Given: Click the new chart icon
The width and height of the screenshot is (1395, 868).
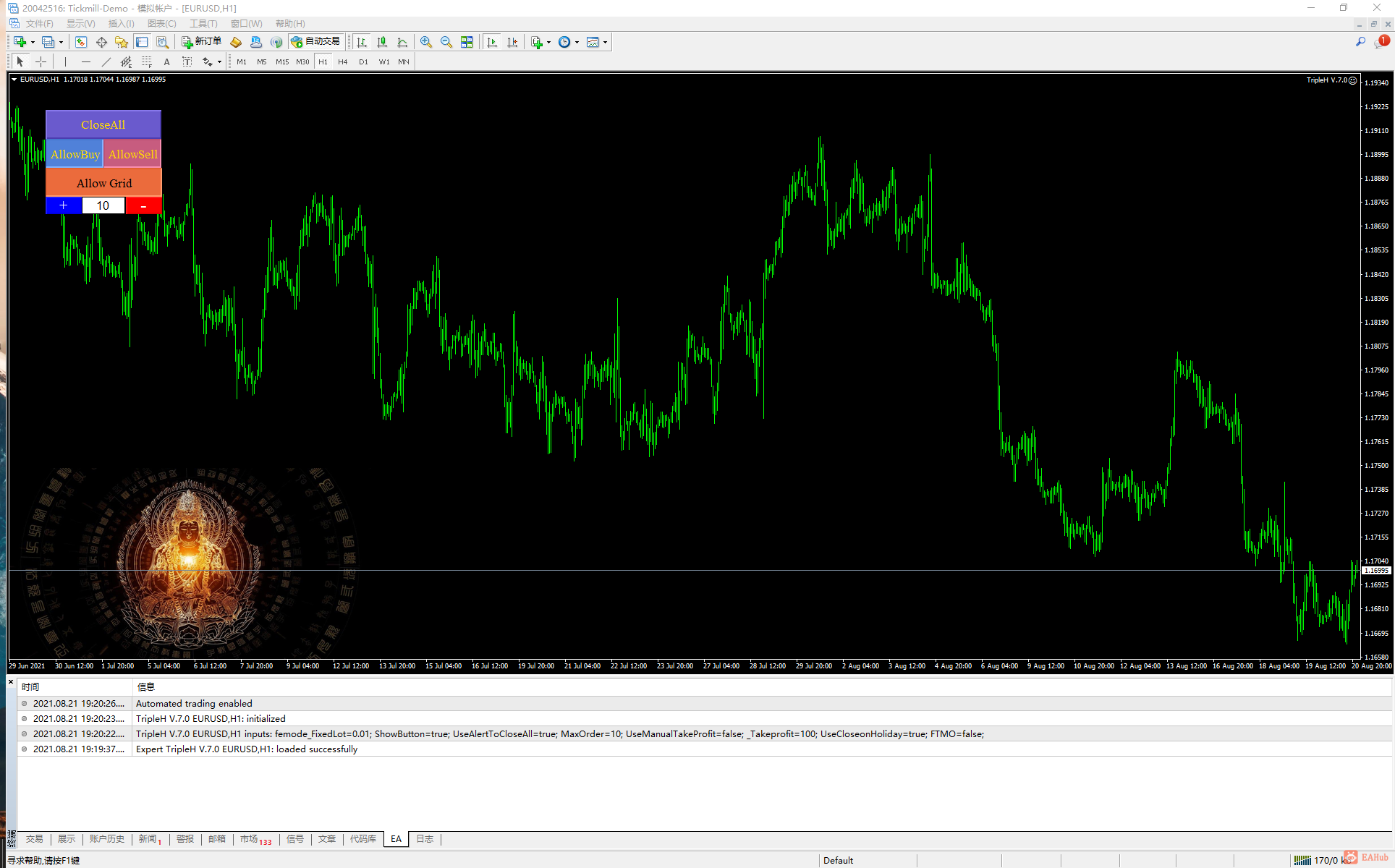Looking at the screenshot, I should point(20,42).
